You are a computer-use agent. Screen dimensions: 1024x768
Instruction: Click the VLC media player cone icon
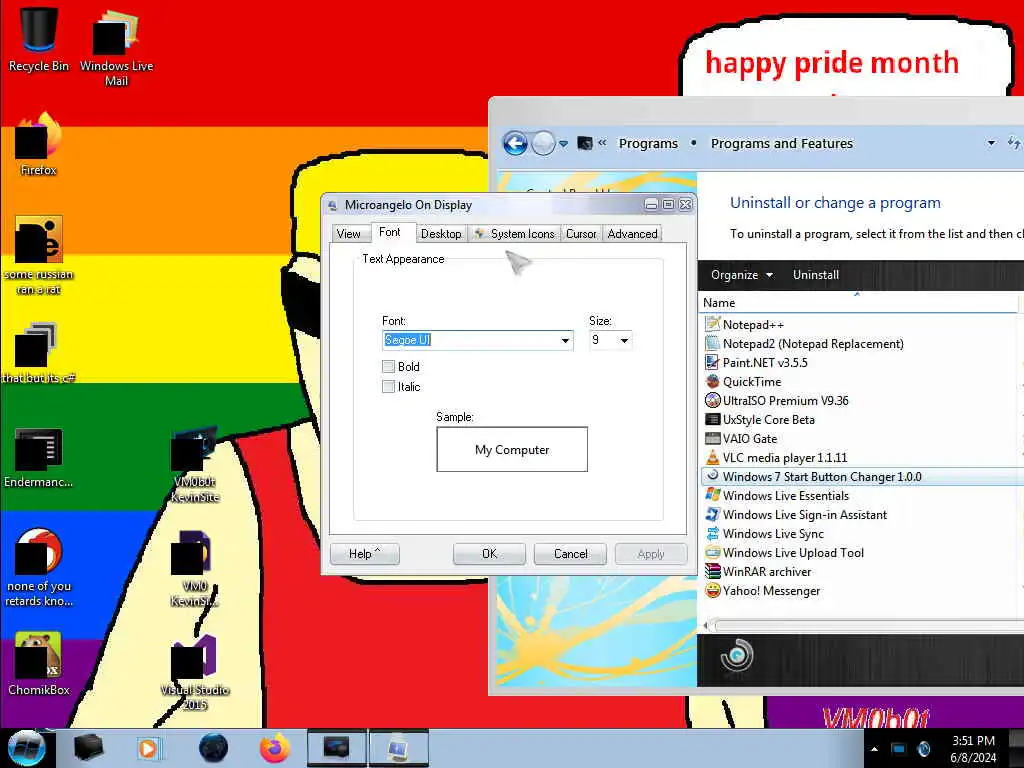tap(712, 457)
